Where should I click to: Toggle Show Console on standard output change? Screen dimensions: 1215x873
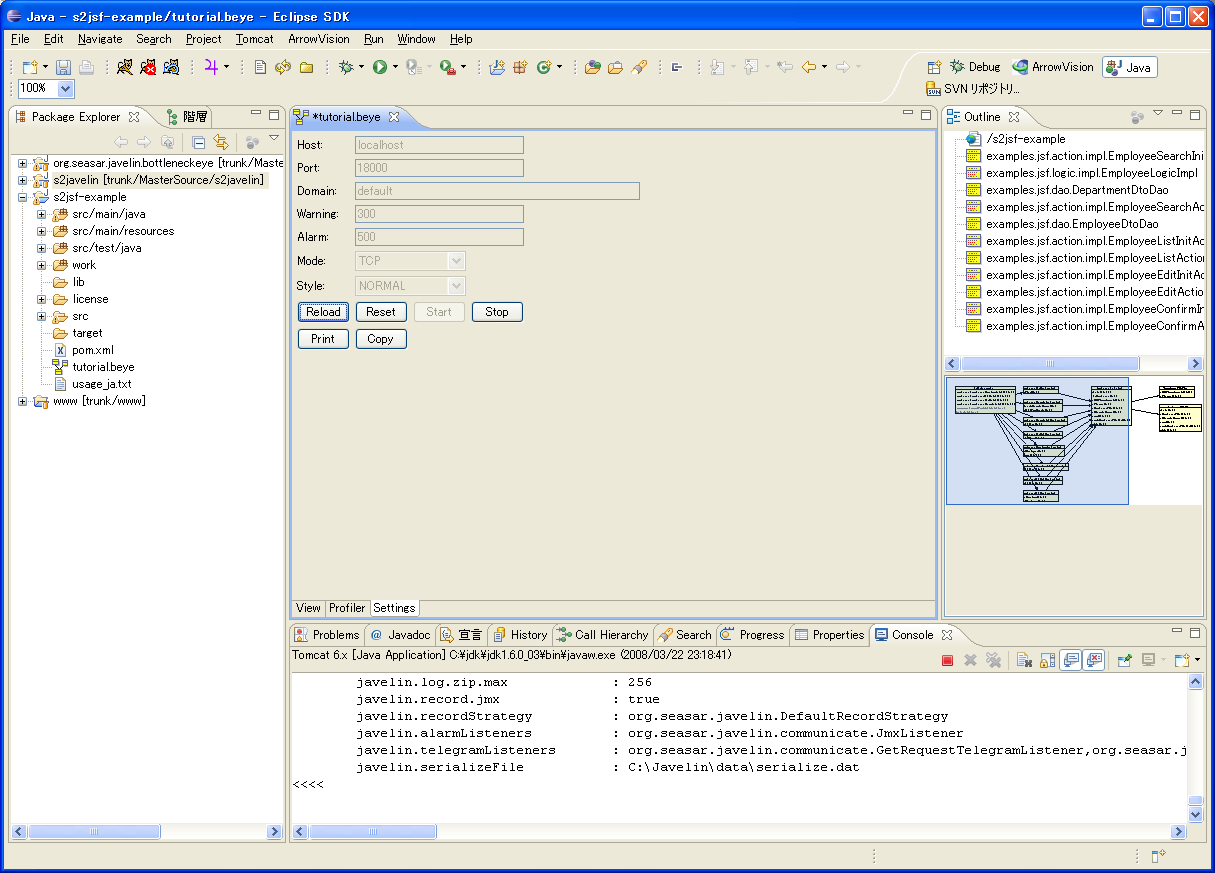[x=1070, y=660]
